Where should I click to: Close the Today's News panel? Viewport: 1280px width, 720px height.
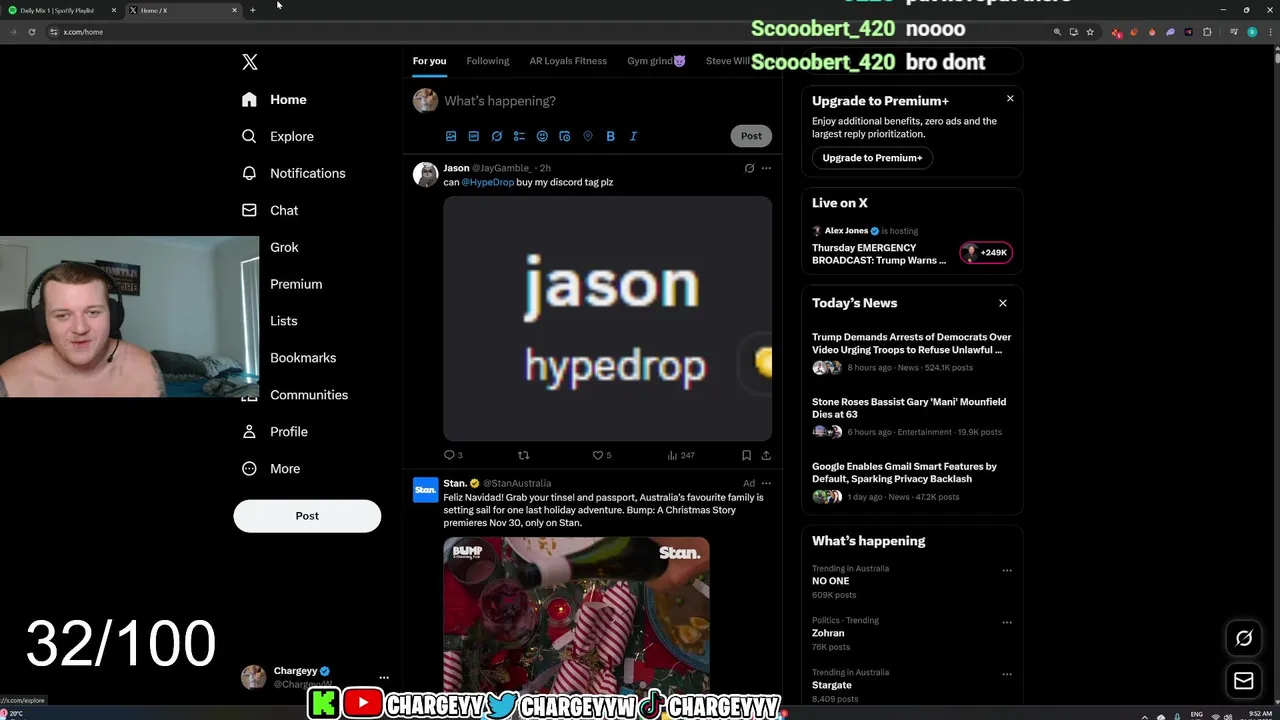pos(1003,303)
